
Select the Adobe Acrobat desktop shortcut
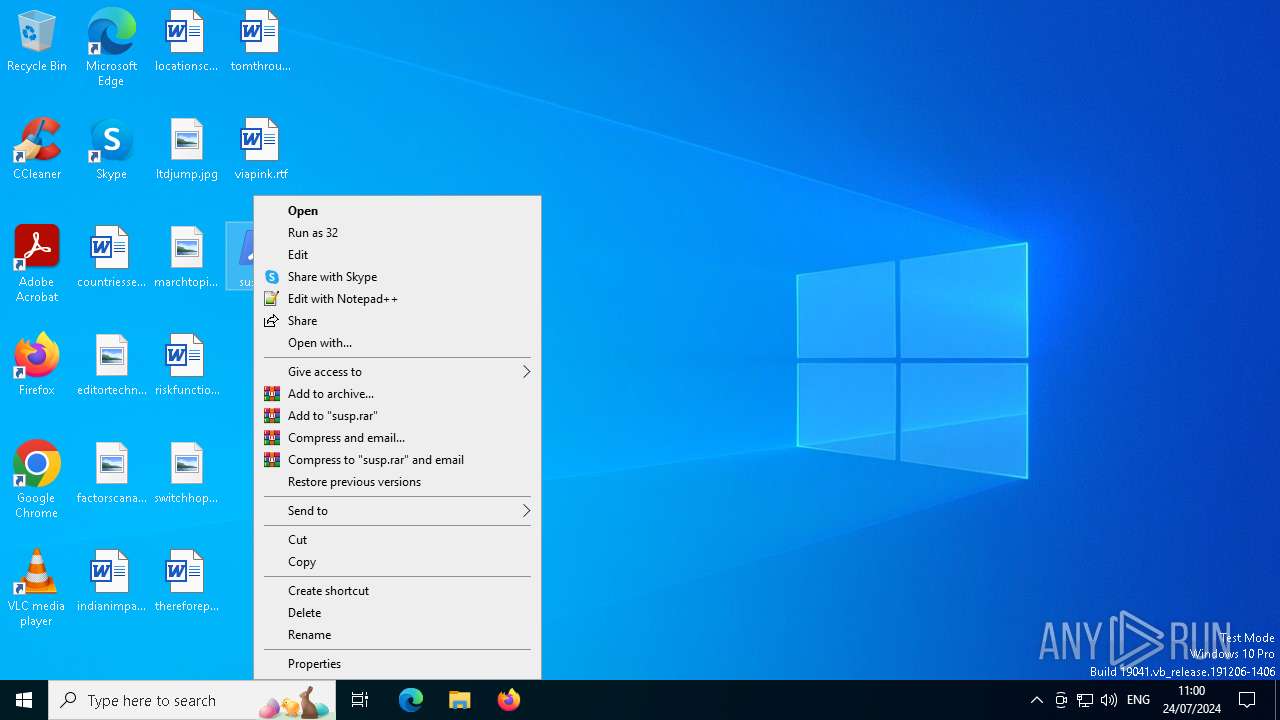coord(37,263)
